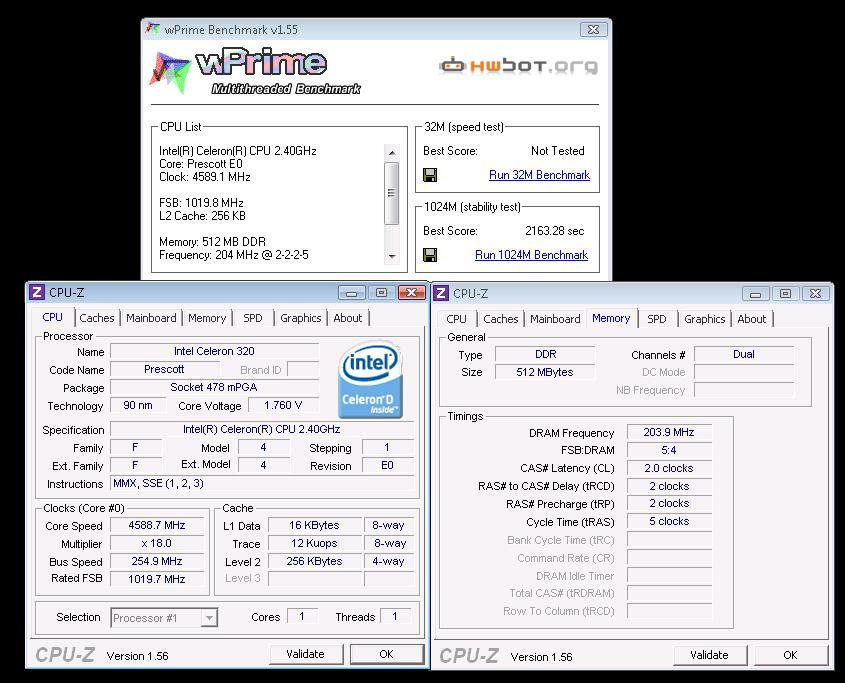Click Validate in the left CPU-Z window
This screenshot has width=845, height=683.
[306, 654]
